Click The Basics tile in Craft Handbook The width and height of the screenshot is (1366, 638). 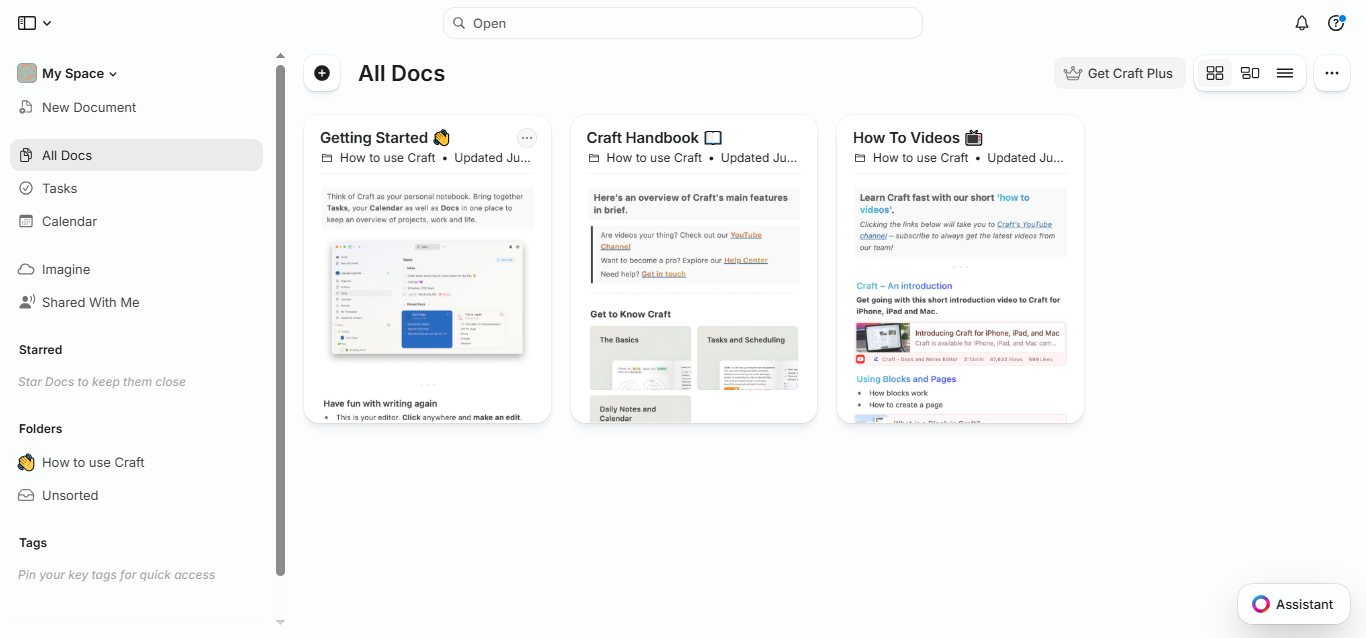click(x=640, y=358)
